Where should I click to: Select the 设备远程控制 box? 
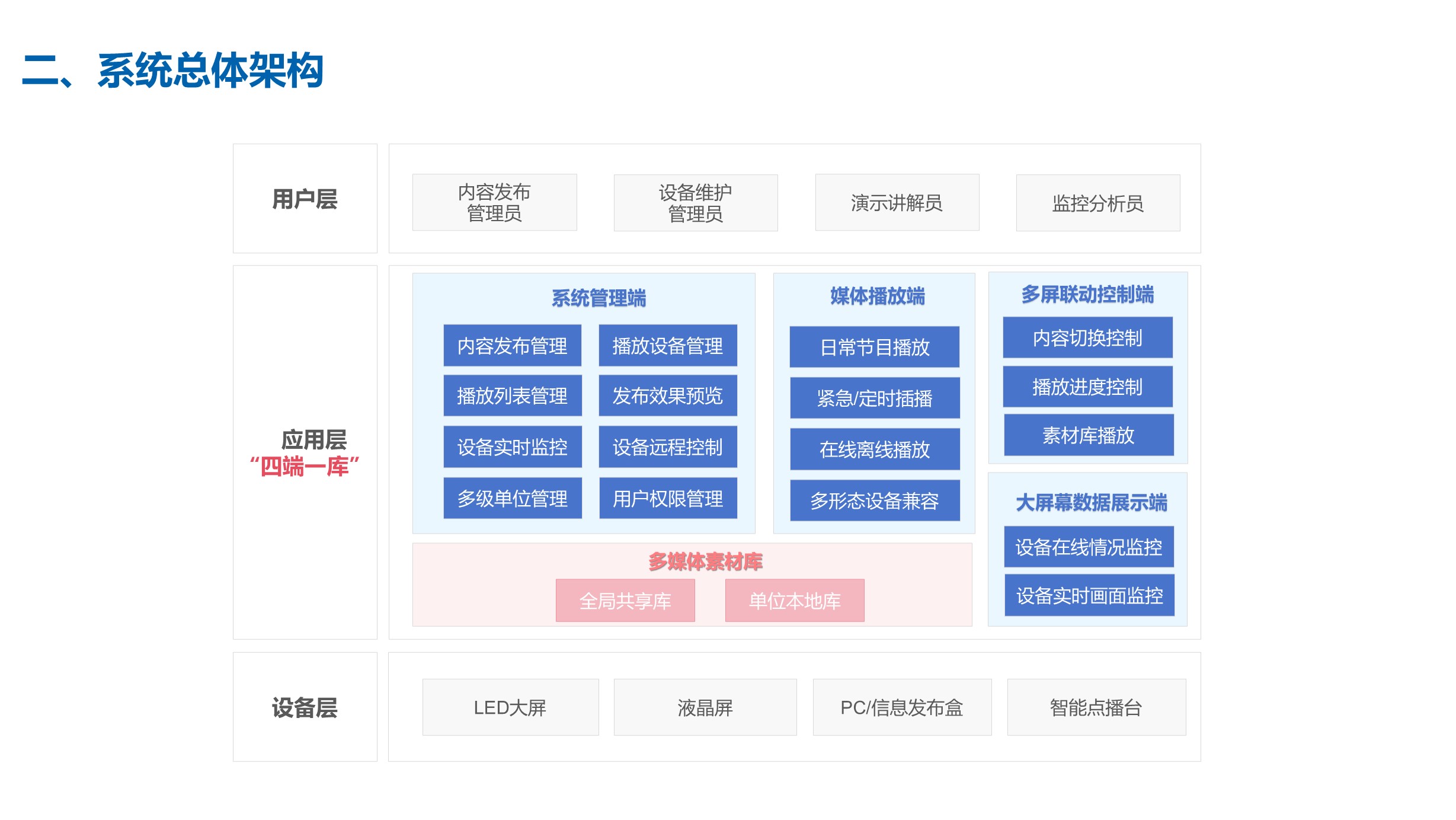pos(667,447)
